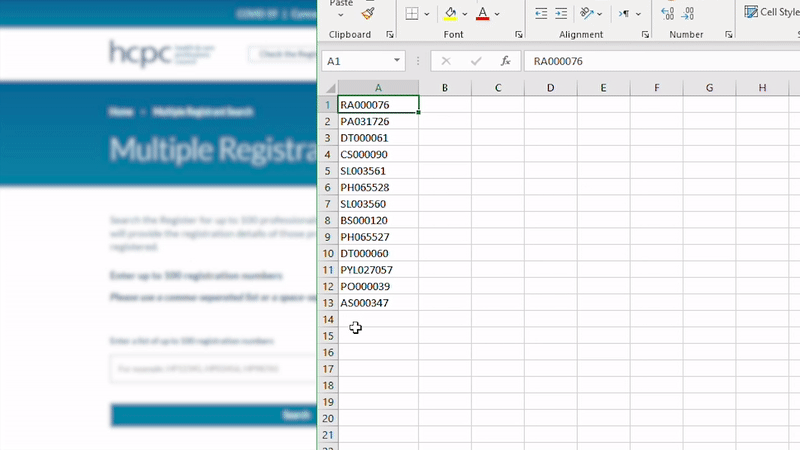
Task: Apply red Font Color button
Action: tap(482, 13)
